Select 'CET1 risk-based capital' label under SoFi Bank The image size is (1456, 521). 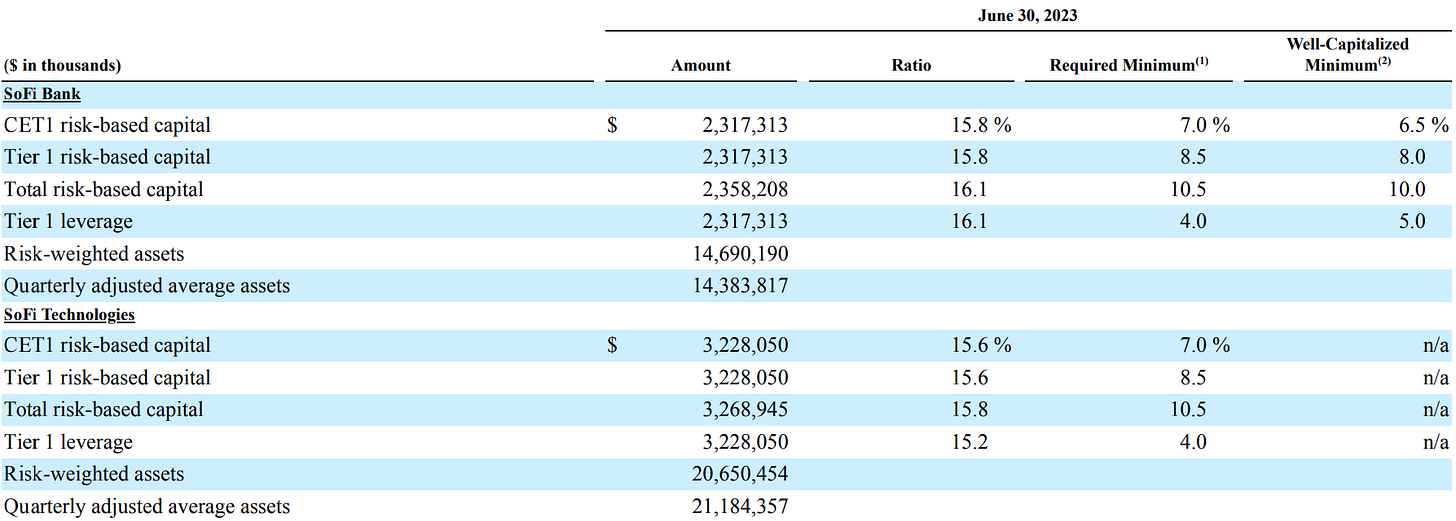108,125
